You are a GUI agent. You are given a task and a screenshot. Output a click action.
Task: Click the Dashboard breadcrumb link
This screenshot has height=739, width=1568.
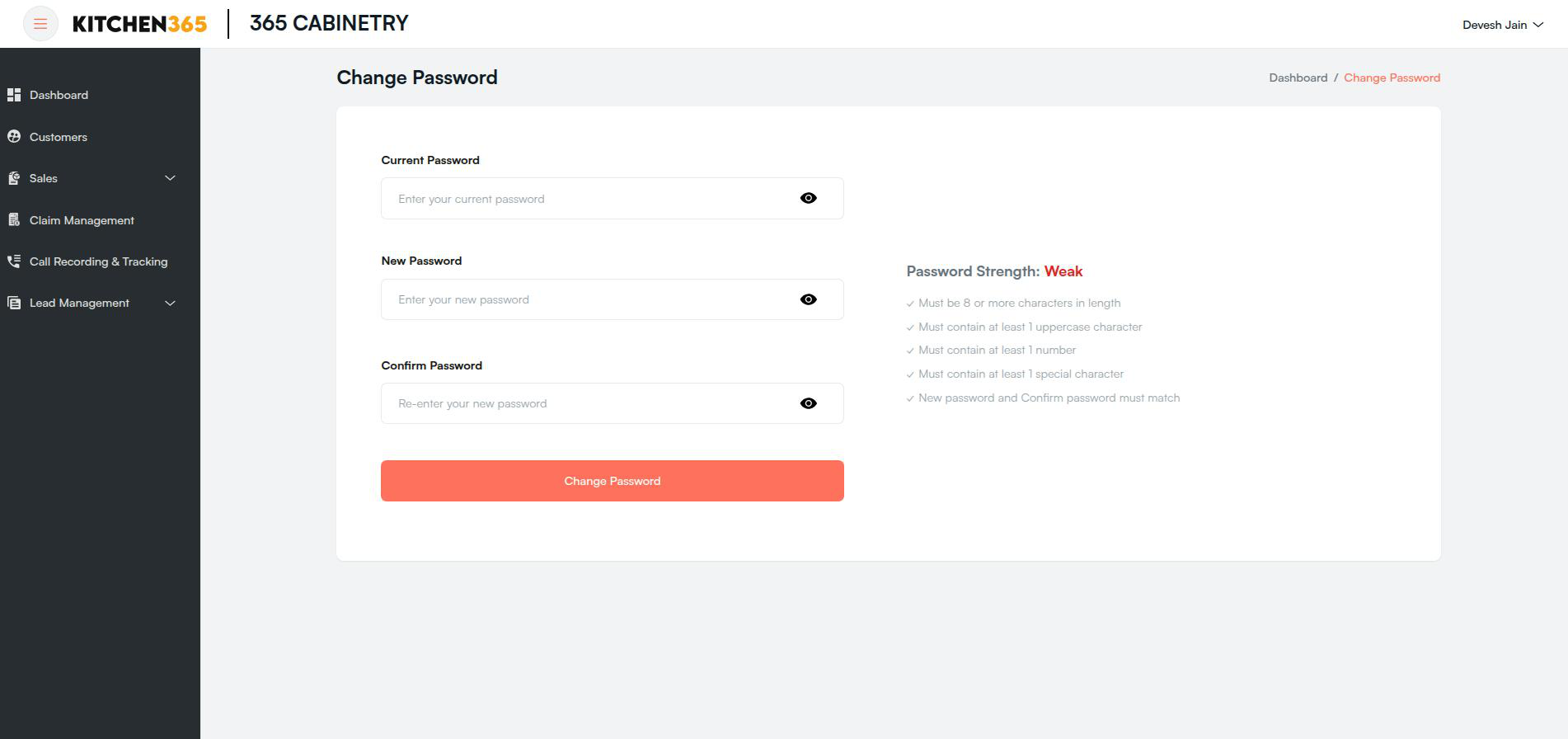(x=1298, y=78)
